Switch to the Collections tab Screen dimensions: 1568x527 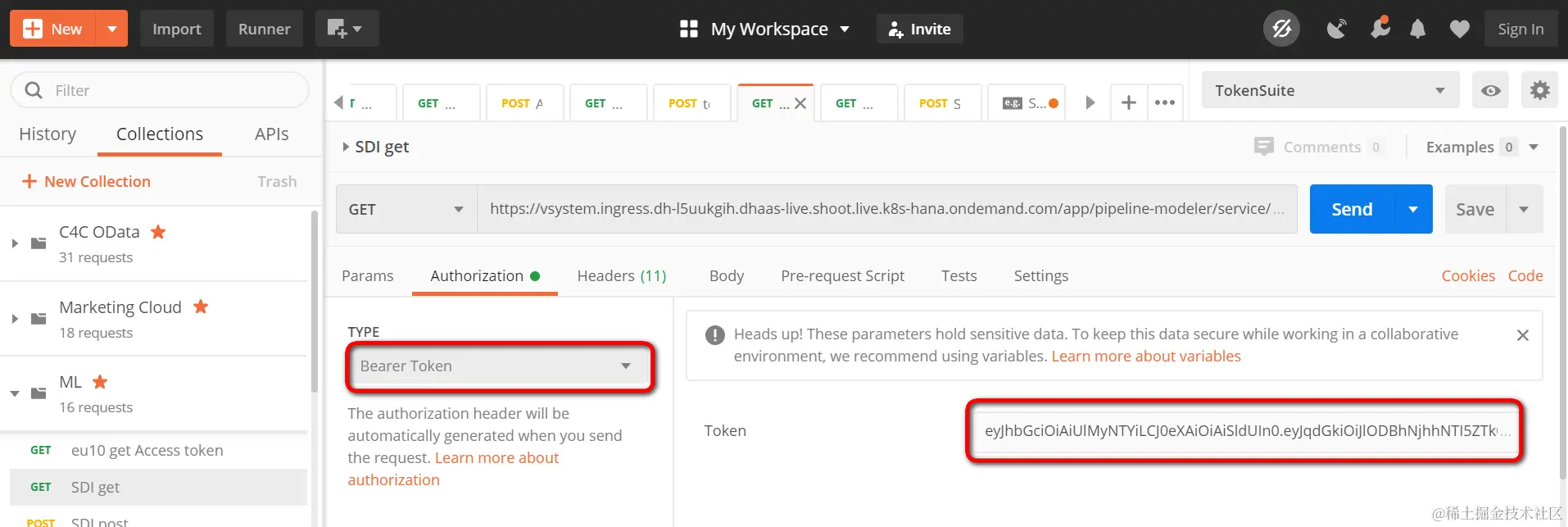(x=160, y=134)
